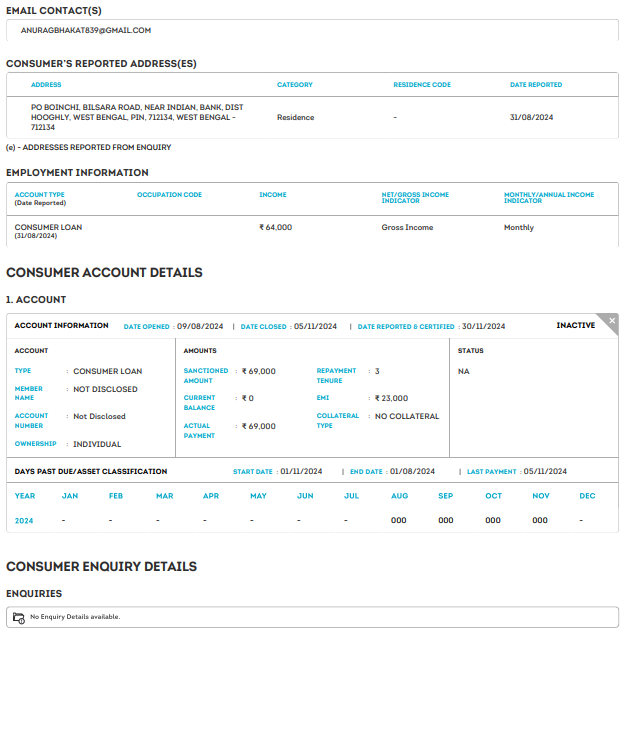This screenshot has height=738, width=627.
Task: Click the EMI value ₹ 23,000
Action: 391,398
